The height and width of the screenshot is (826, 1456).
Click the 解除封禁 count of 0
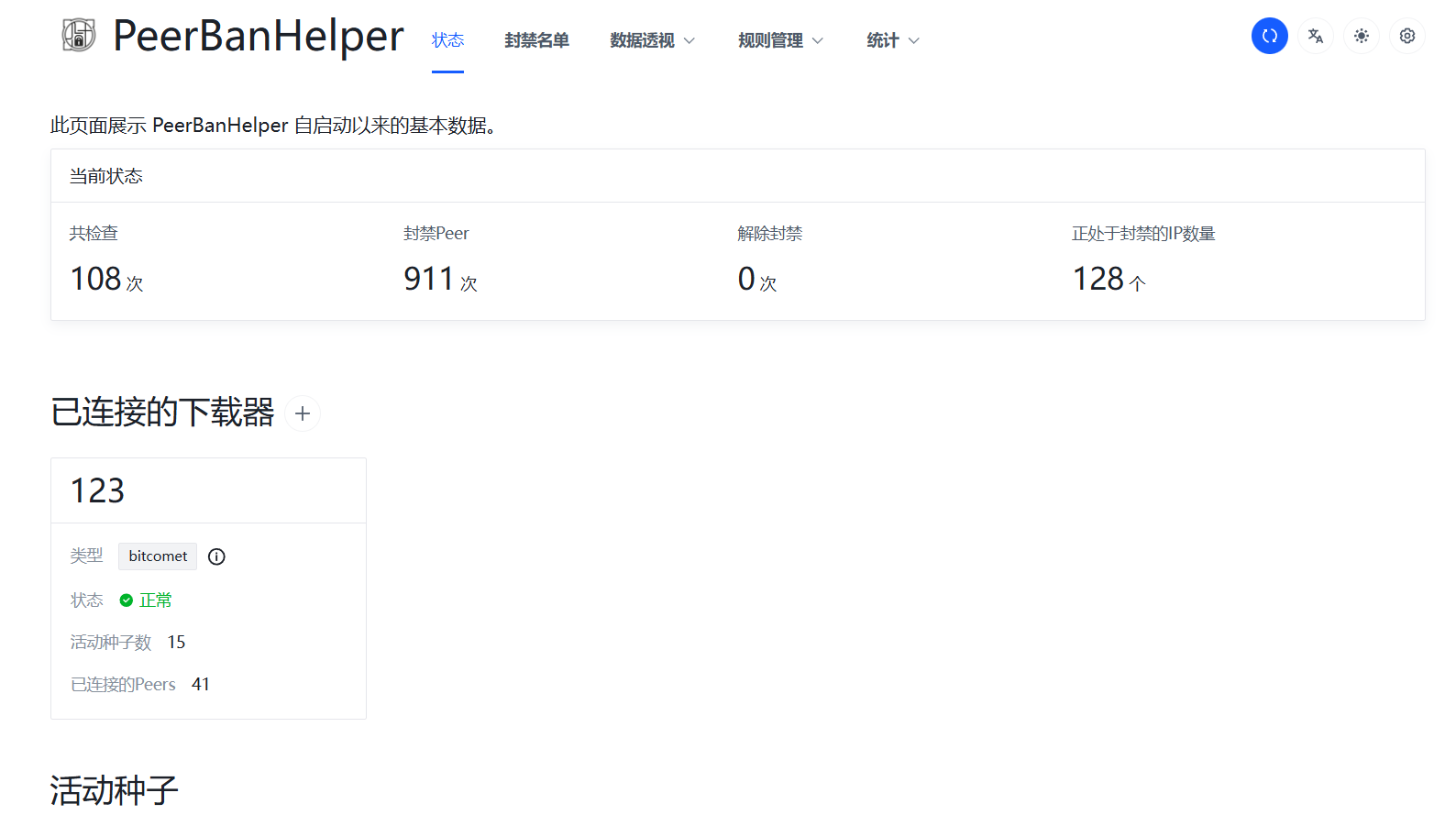click(x=746, y=279)
